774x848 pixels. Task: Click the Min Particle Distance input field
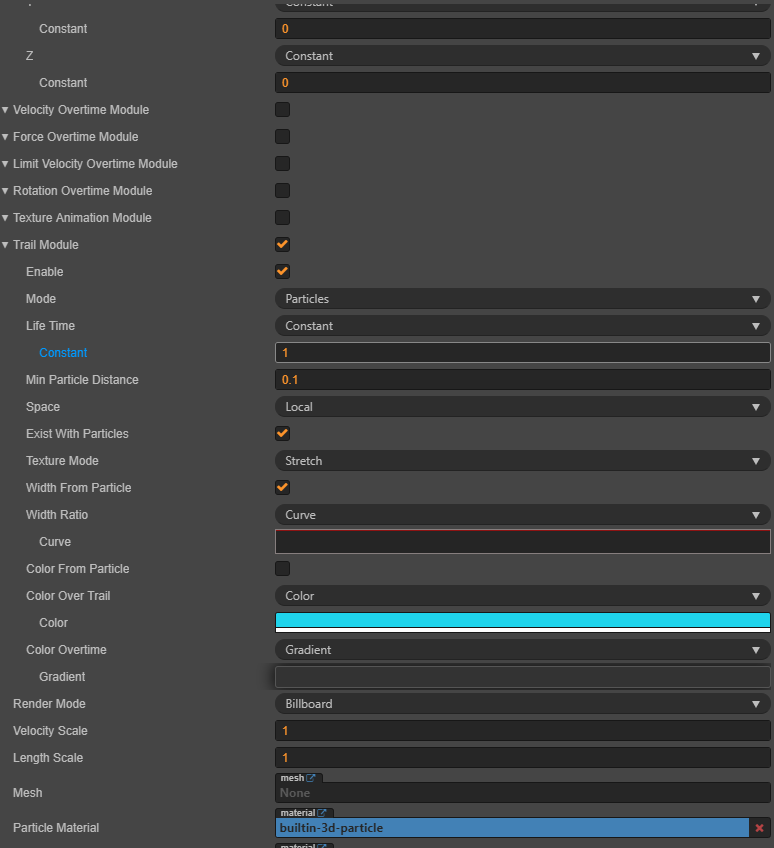click(x=522, y=380)
